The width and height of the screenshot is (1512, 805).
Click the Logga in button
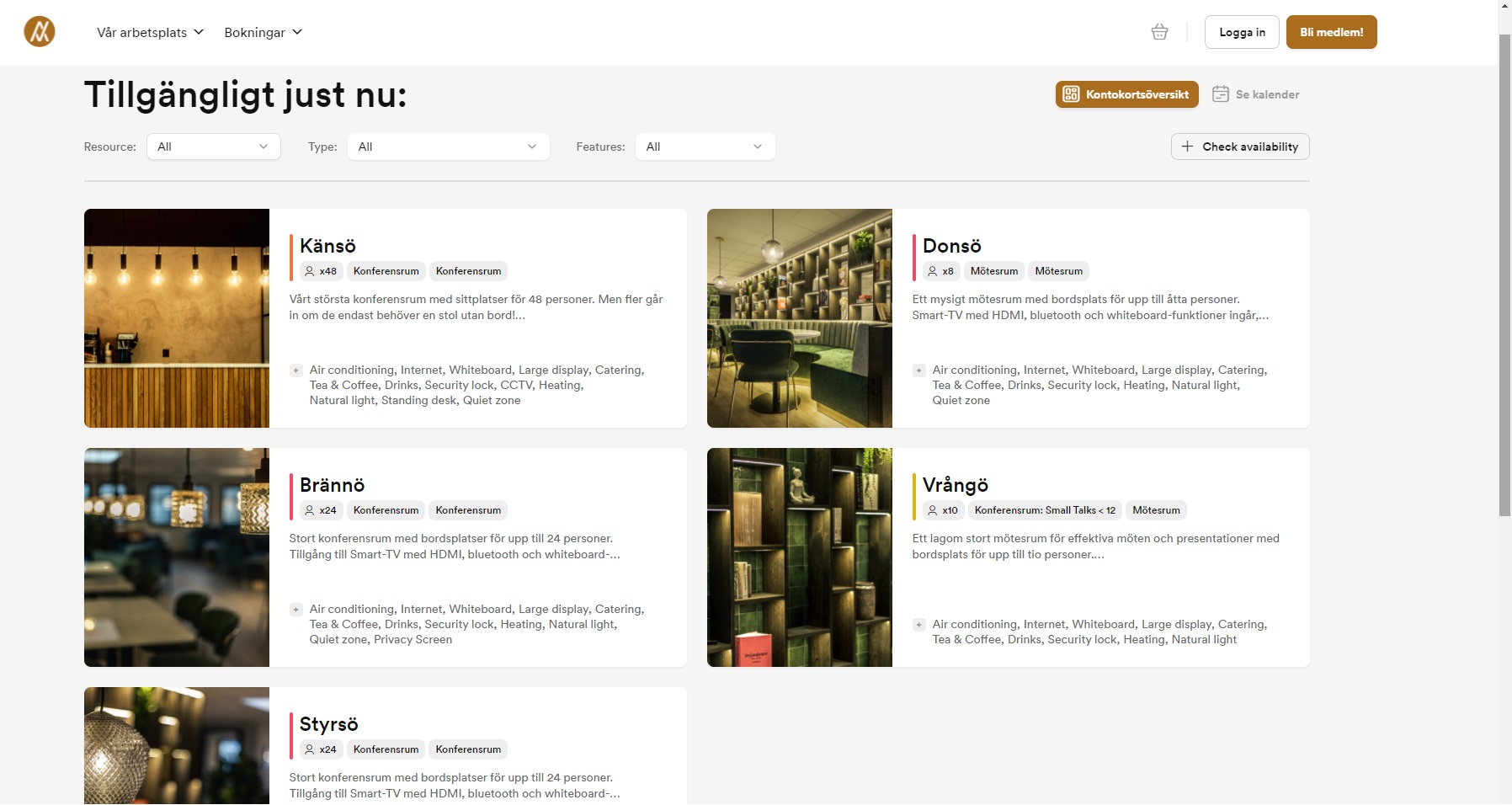pos(1242,32)
